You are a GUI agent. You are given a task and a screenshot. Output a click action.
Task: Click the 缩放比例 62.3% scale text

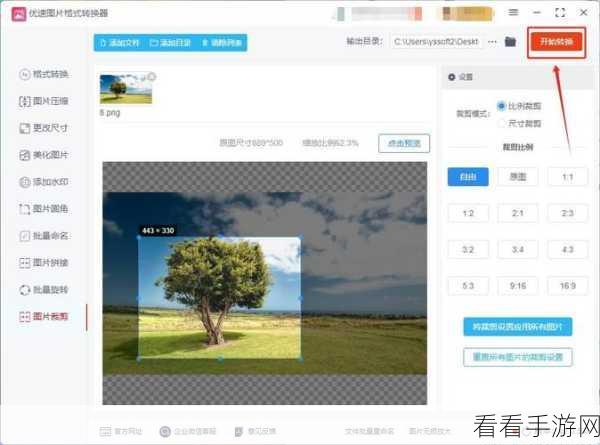point(330,143)
